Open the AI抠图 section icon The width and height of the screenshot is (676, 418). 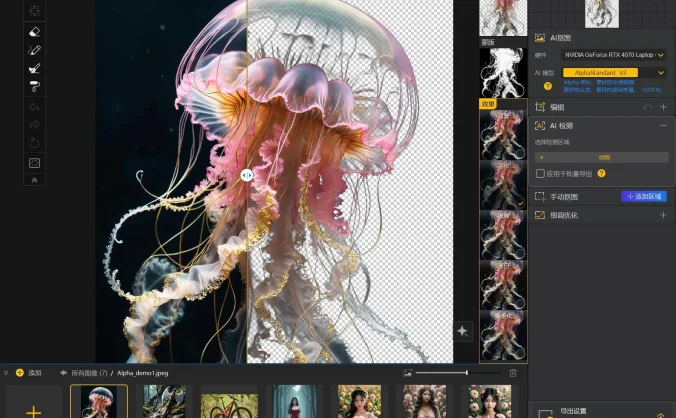540,38
